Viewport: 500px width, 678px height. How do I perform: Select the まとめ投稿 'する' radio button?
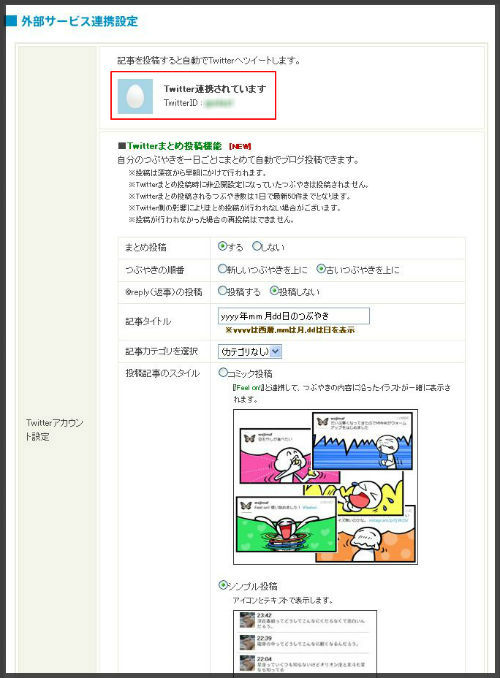pyautogui.click(x=222, y=246)
